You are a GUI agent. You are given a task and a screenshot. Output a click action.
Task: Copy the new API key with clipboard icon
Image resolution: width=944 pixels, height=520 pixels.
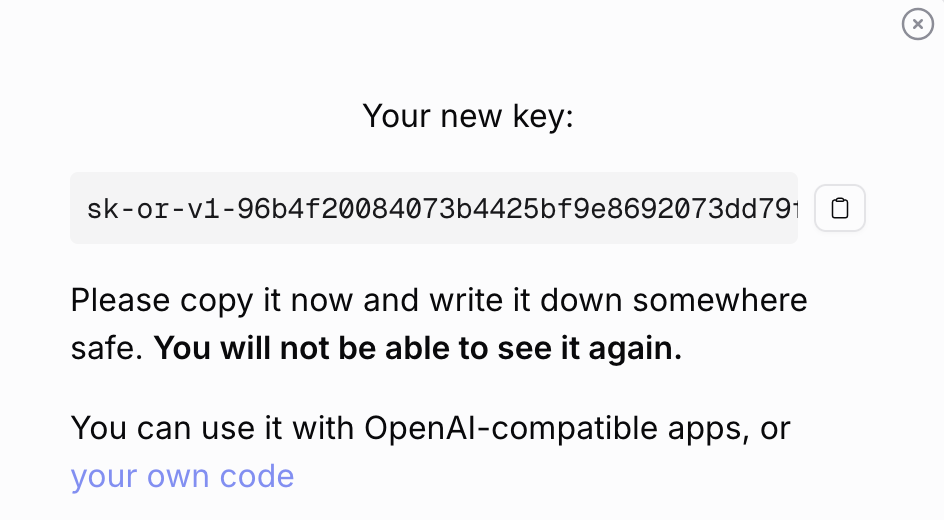[x=840, y=208]
